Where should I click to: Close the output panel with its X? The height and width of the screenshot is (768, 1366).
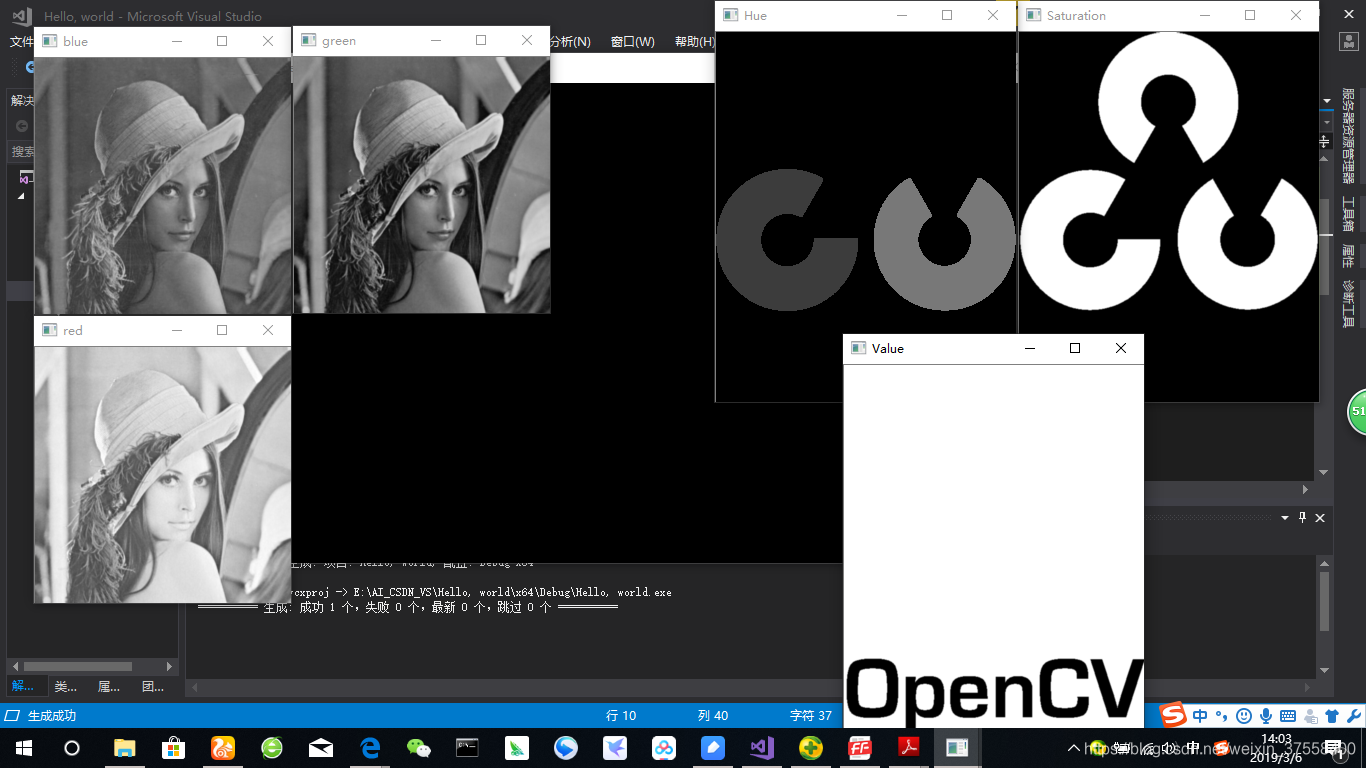pyautogui.click(x=1320, y=518)
